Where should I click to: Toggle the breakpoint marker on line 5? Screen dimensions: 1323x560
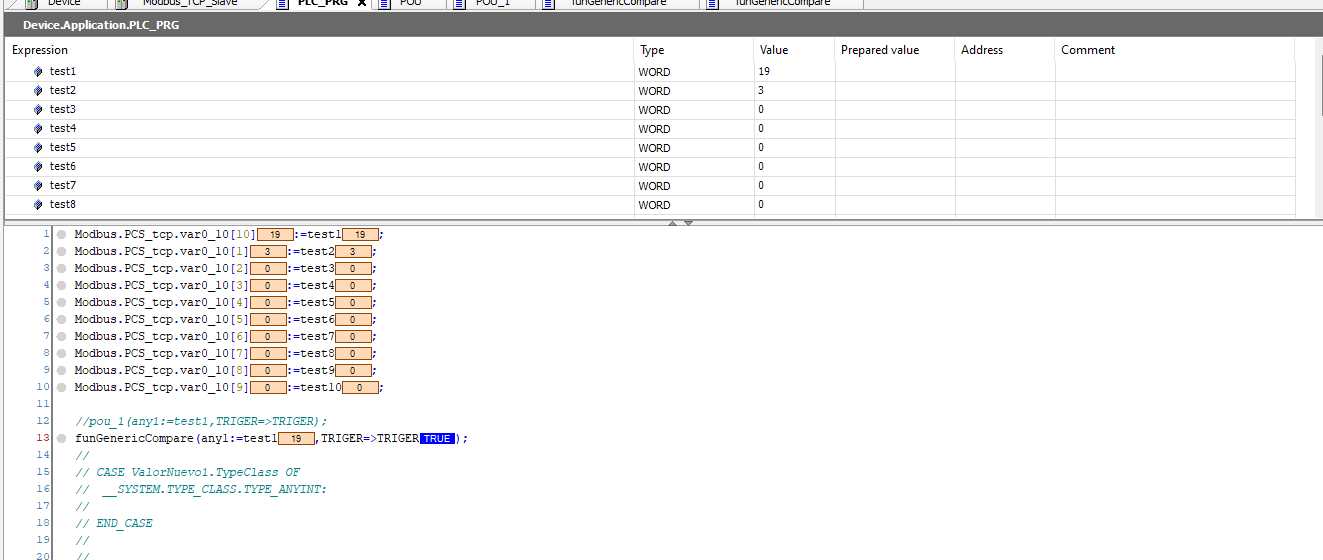point(61,302)
